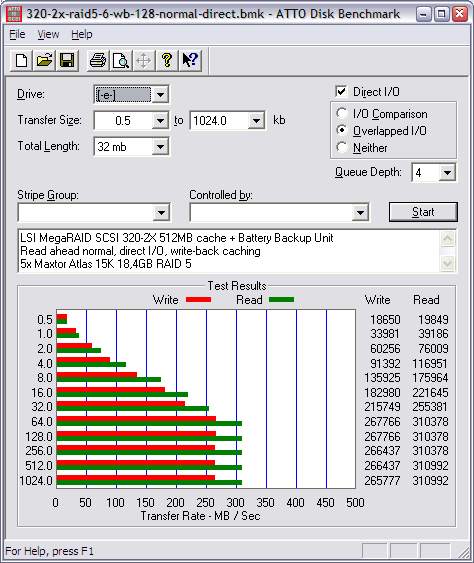This screenshot has width=474, height=563.
Task: Click the New file toolbar icon
Action: pyautogui.click(x=22, y=60)
